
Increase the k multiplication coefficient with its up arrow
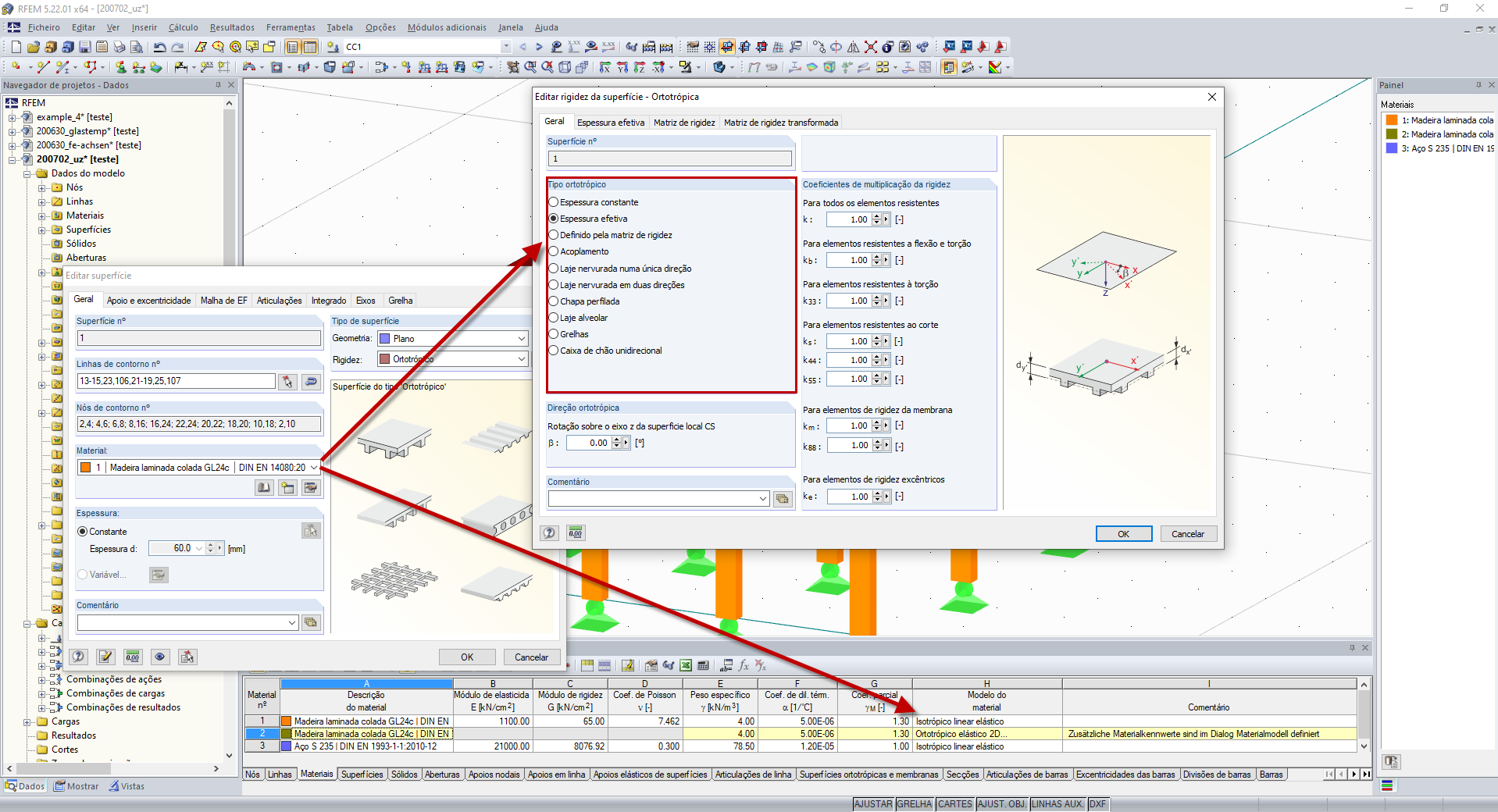[x=876, y=216]
